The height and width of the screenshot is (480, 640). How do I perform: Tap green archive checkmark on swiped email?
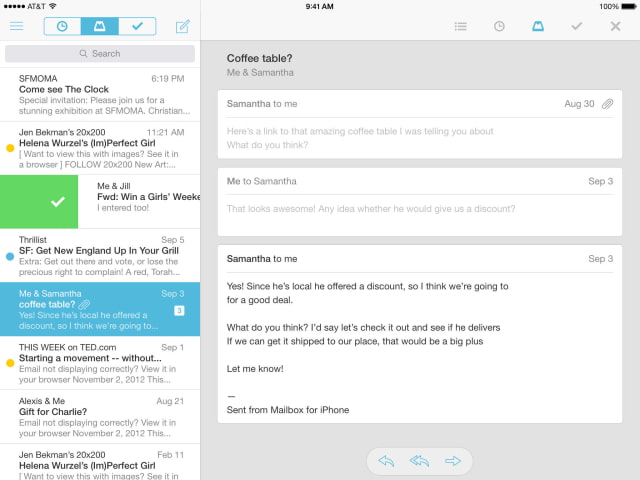(58, 202)
